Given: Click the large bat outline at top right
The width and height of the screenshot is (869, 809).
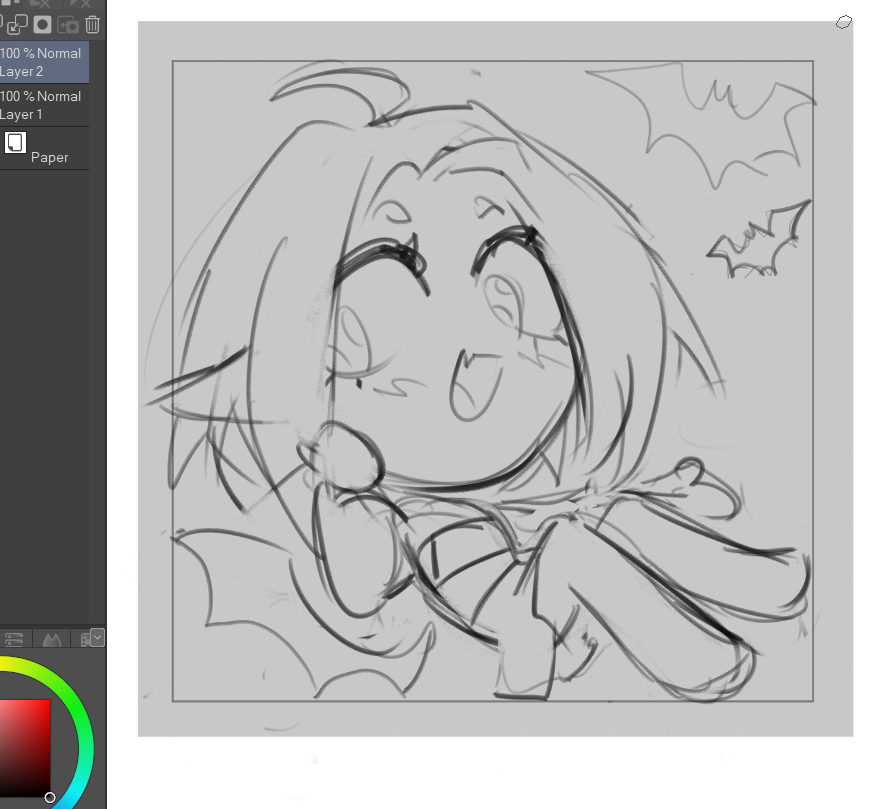Looking at the screenshot, I should 720,120.
